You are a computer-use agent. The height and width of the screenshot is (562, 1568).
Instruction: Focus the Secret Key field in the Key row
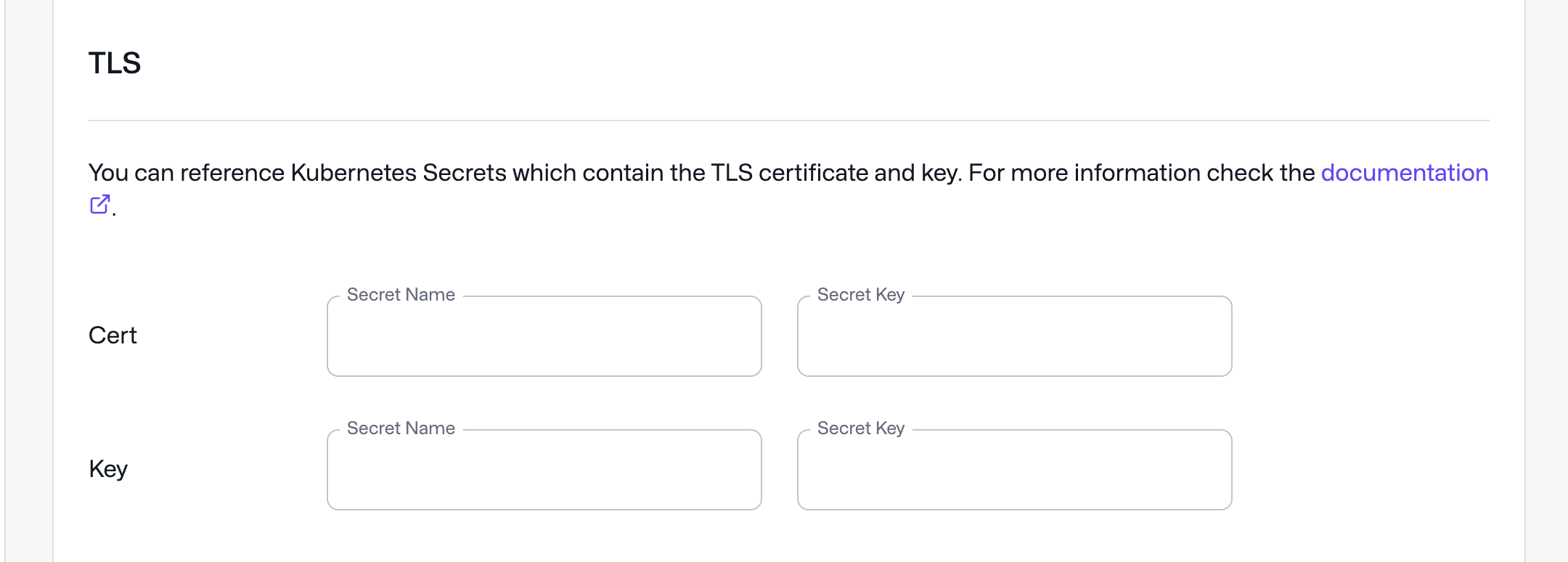tap(1014, 469)
